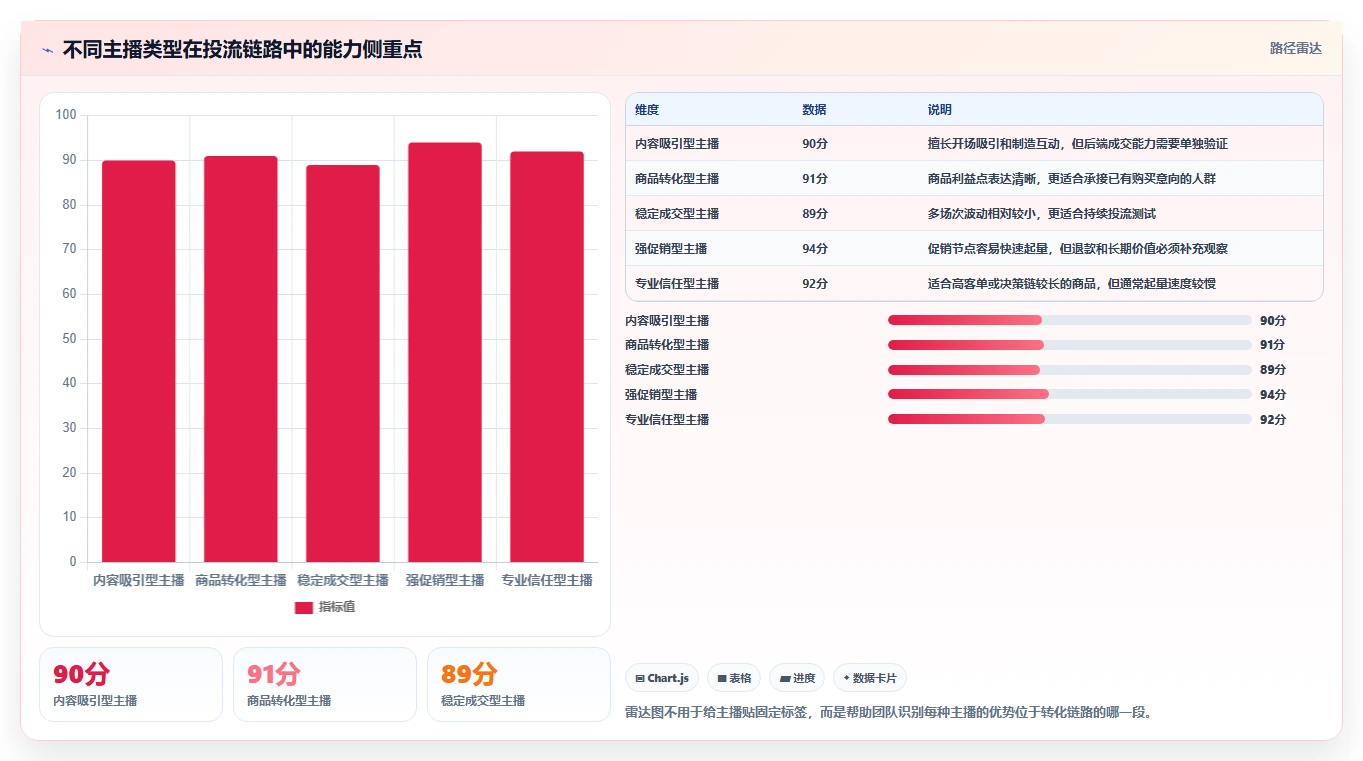Click the footer note starting 雷达图不用于给主播贴固定标签
This screenshot has height=761, width=1363.
pyautogui.click(x=889, y=712)
